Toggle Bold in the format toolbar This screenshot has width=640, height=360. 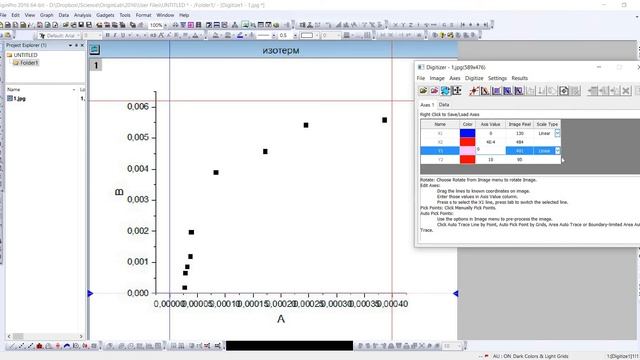tap(108, 36)
